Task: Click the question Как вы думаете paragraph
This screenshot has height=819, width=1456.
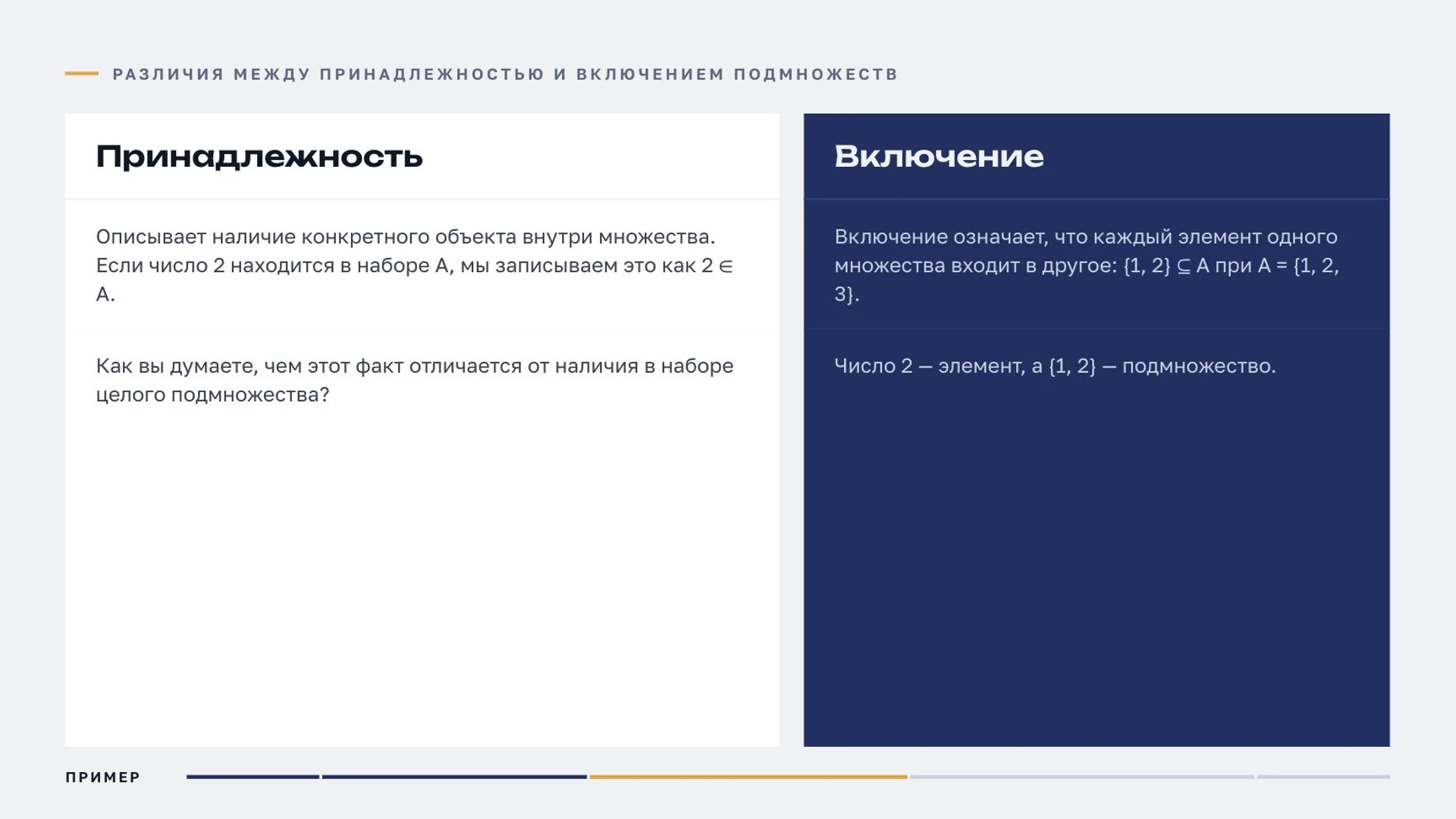Action: [415, 380]
